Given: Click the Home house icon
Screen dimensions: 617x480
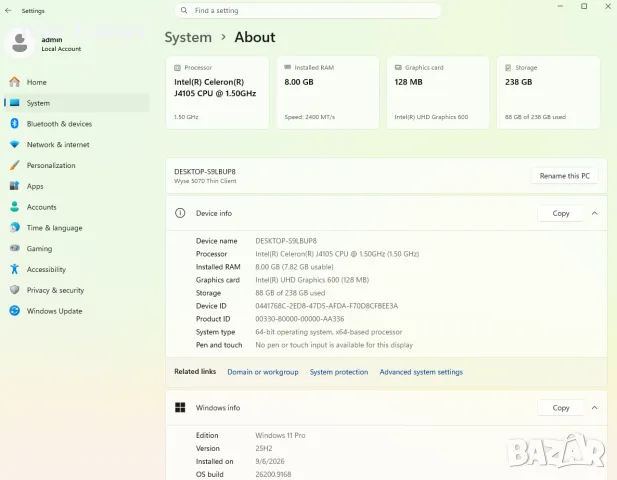Looking at the screenshot, I should point(15,82).
